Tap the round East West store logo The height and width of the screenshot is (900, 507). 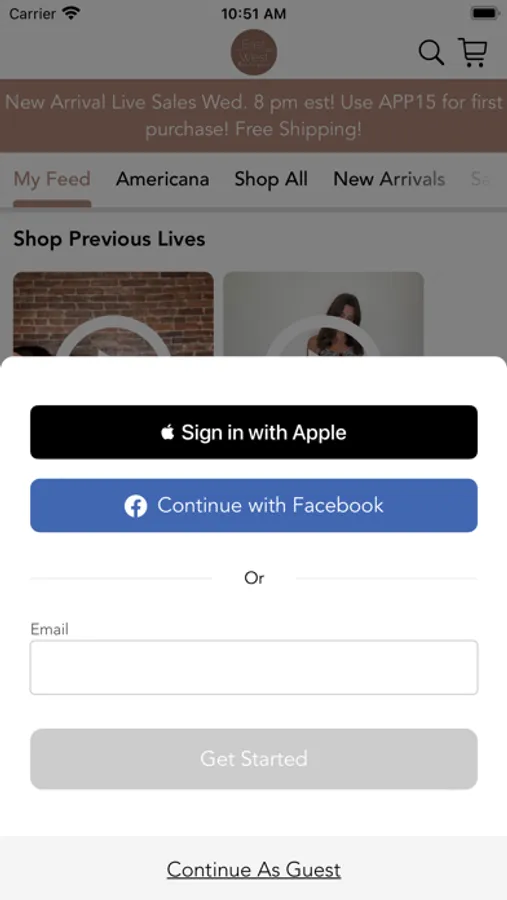point(254,52)
